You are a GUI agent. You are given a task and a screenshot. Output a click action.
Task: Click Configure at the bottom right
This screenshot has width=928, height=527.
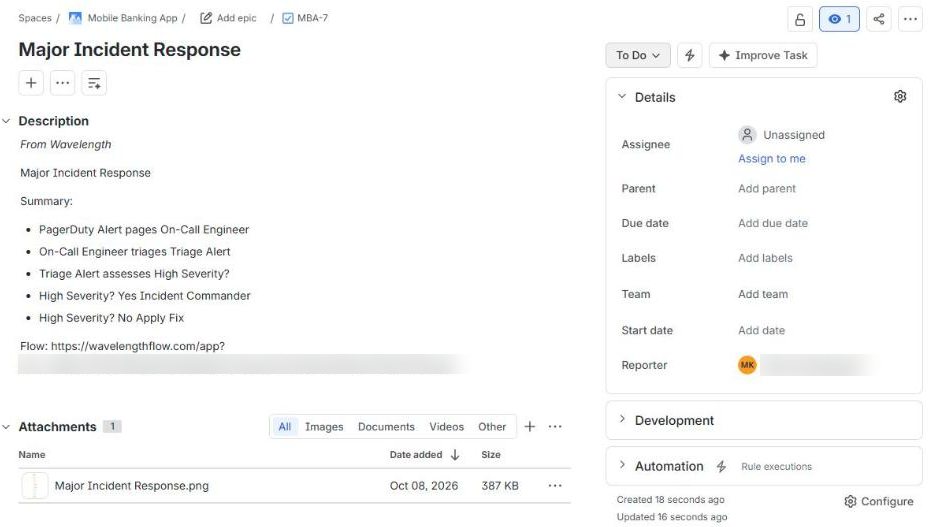click(878, 501)
